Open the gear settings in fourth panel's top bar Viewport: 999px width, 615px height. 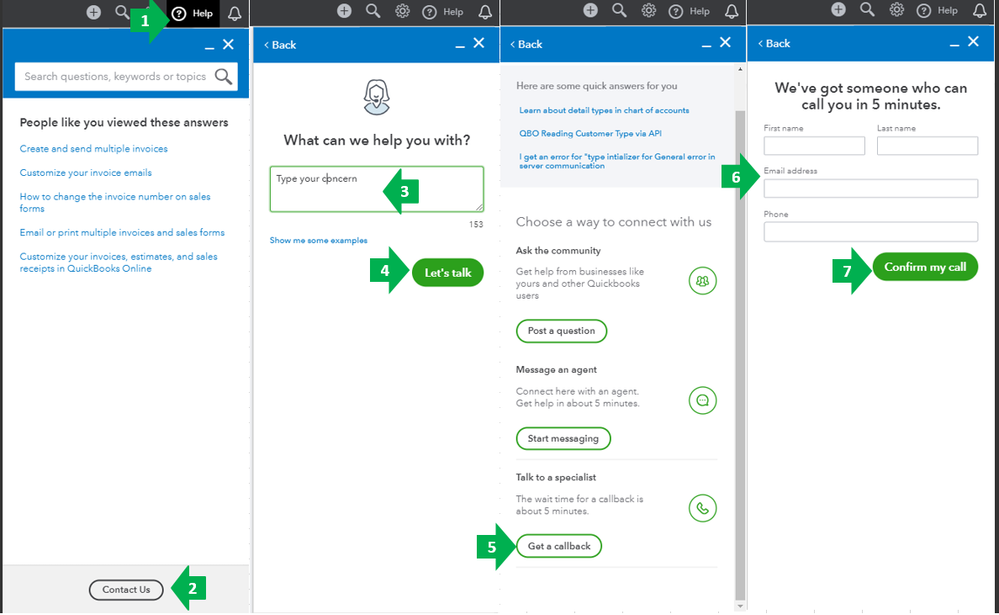tap(896, 9)
